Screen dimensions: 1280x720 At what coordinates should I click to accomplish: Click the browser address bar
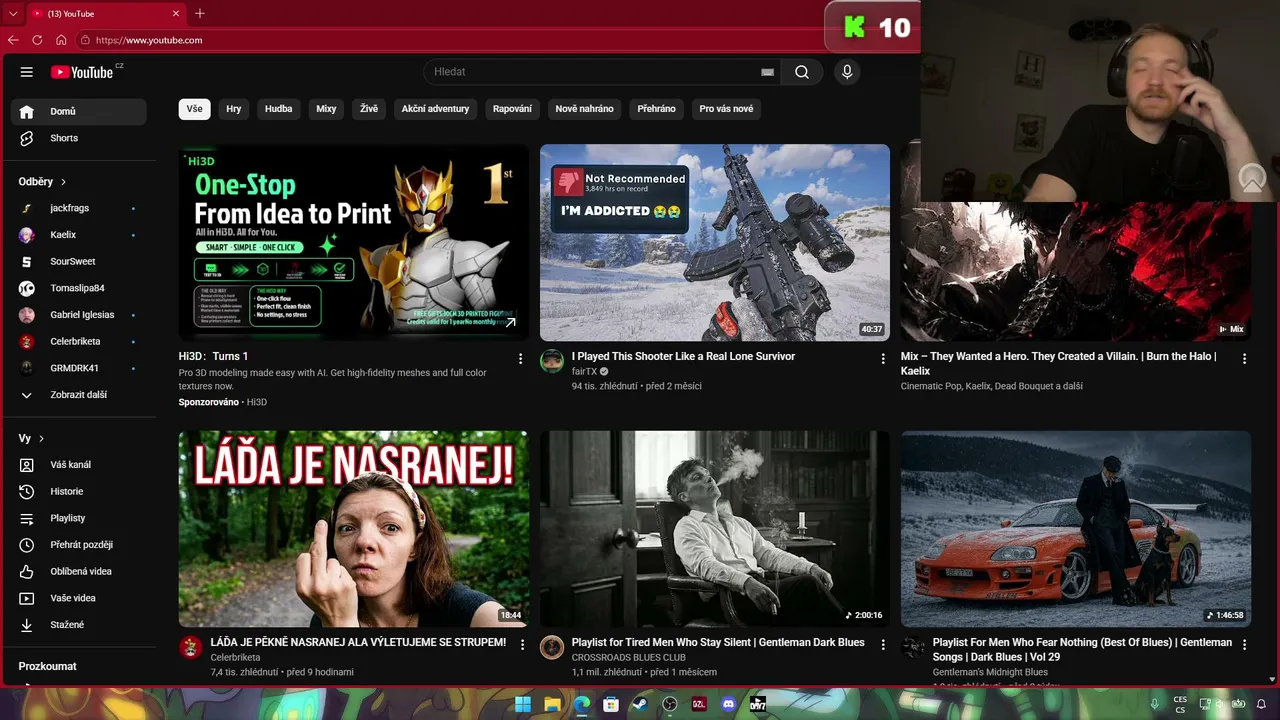tap(450, 40)
